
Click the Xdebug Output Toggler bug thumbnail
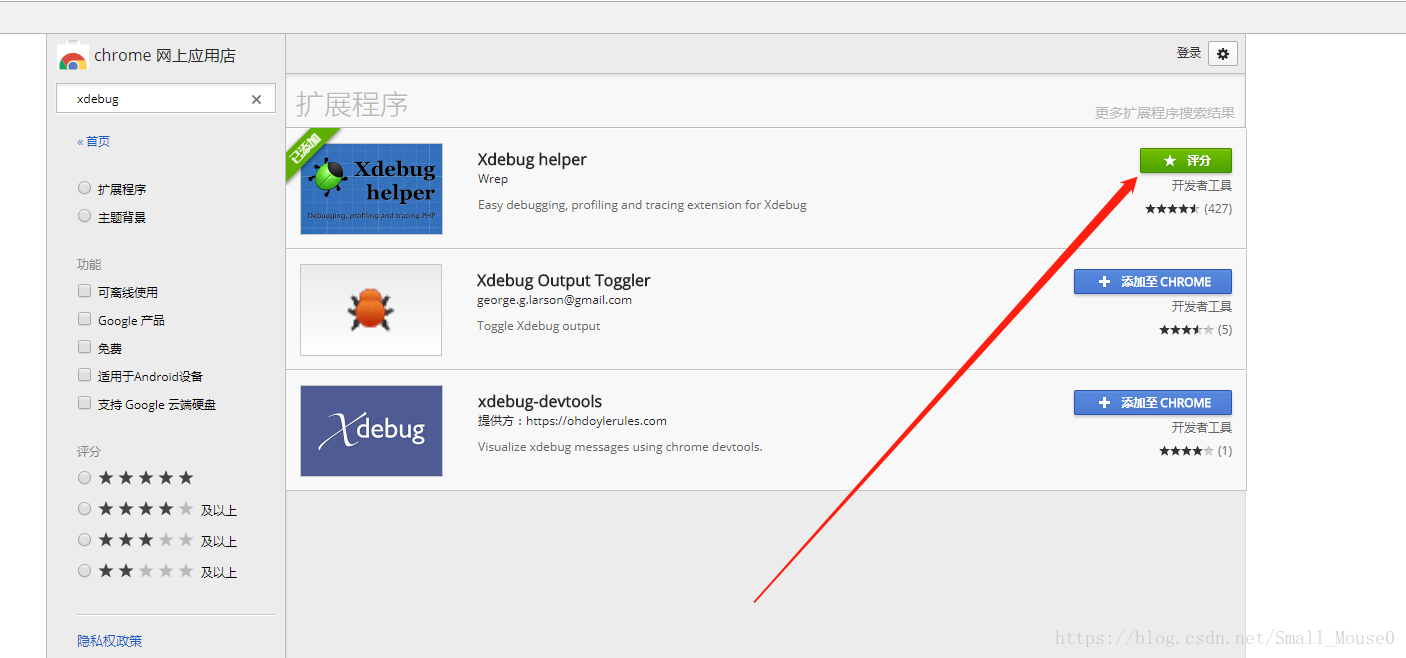pos(371,310)
